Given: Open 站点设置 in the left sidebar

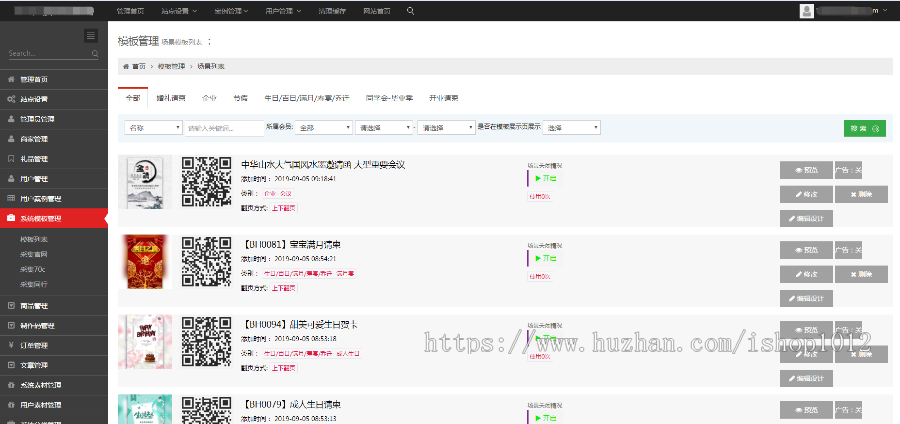Looking at the screenshot, I should coord(54,99).
